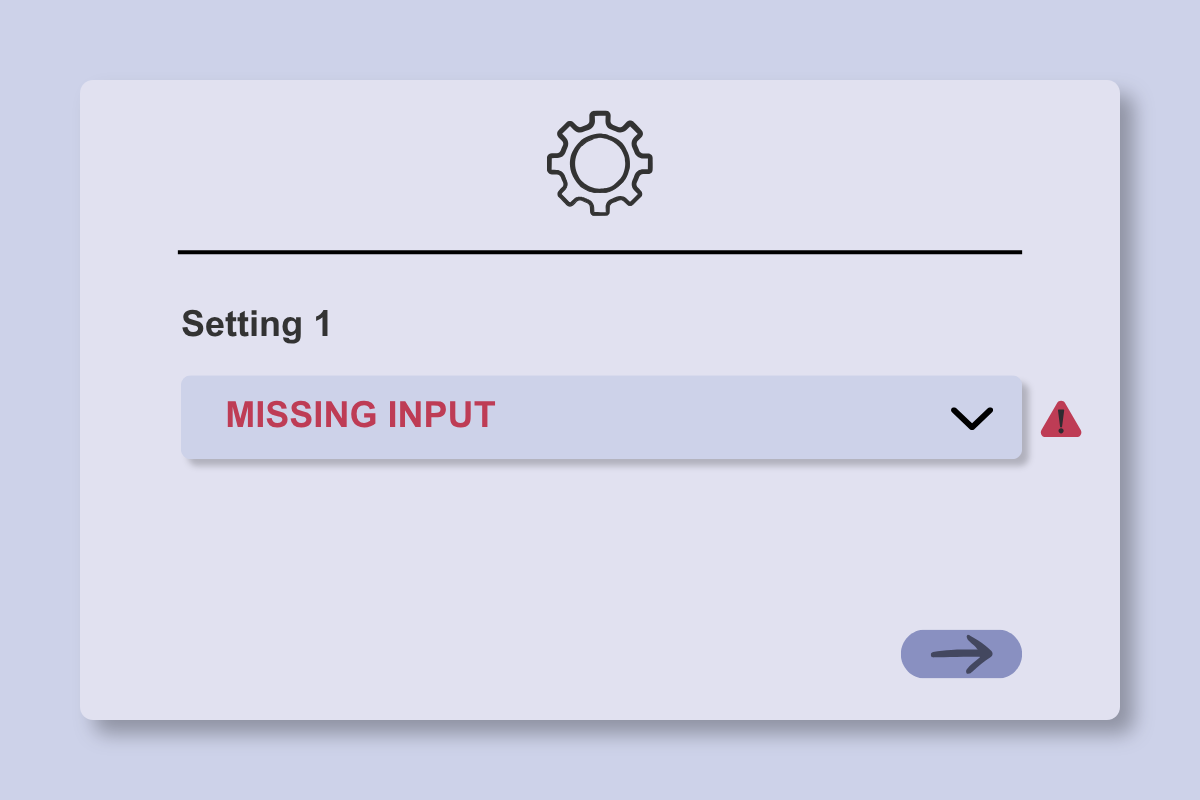Click the horizontal divider below the gear
Viewport: 1200px width, 800px height.
pyautogui.click(x=600, y=252)
